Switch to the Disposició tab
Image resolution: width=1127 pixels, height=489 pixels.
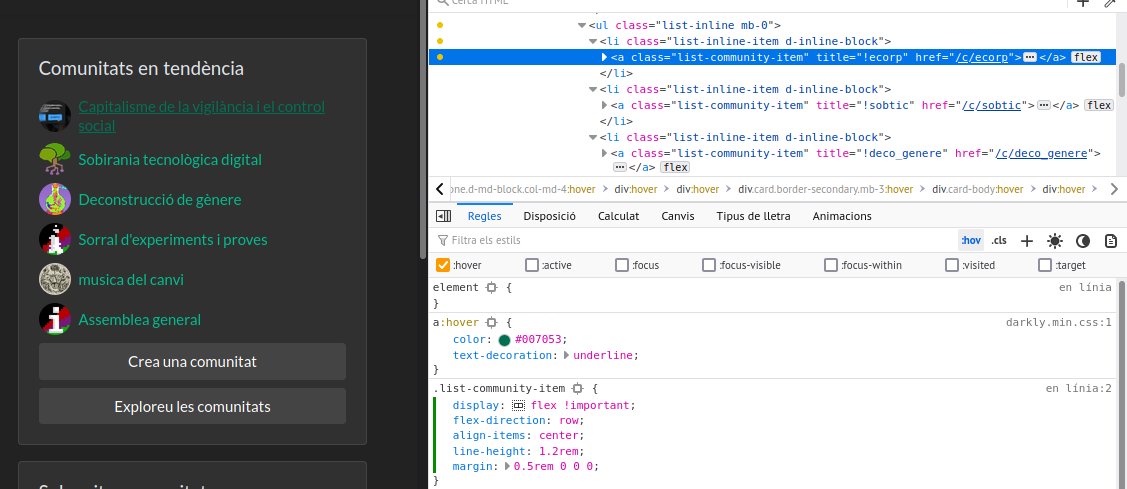[x=550, y=216]
